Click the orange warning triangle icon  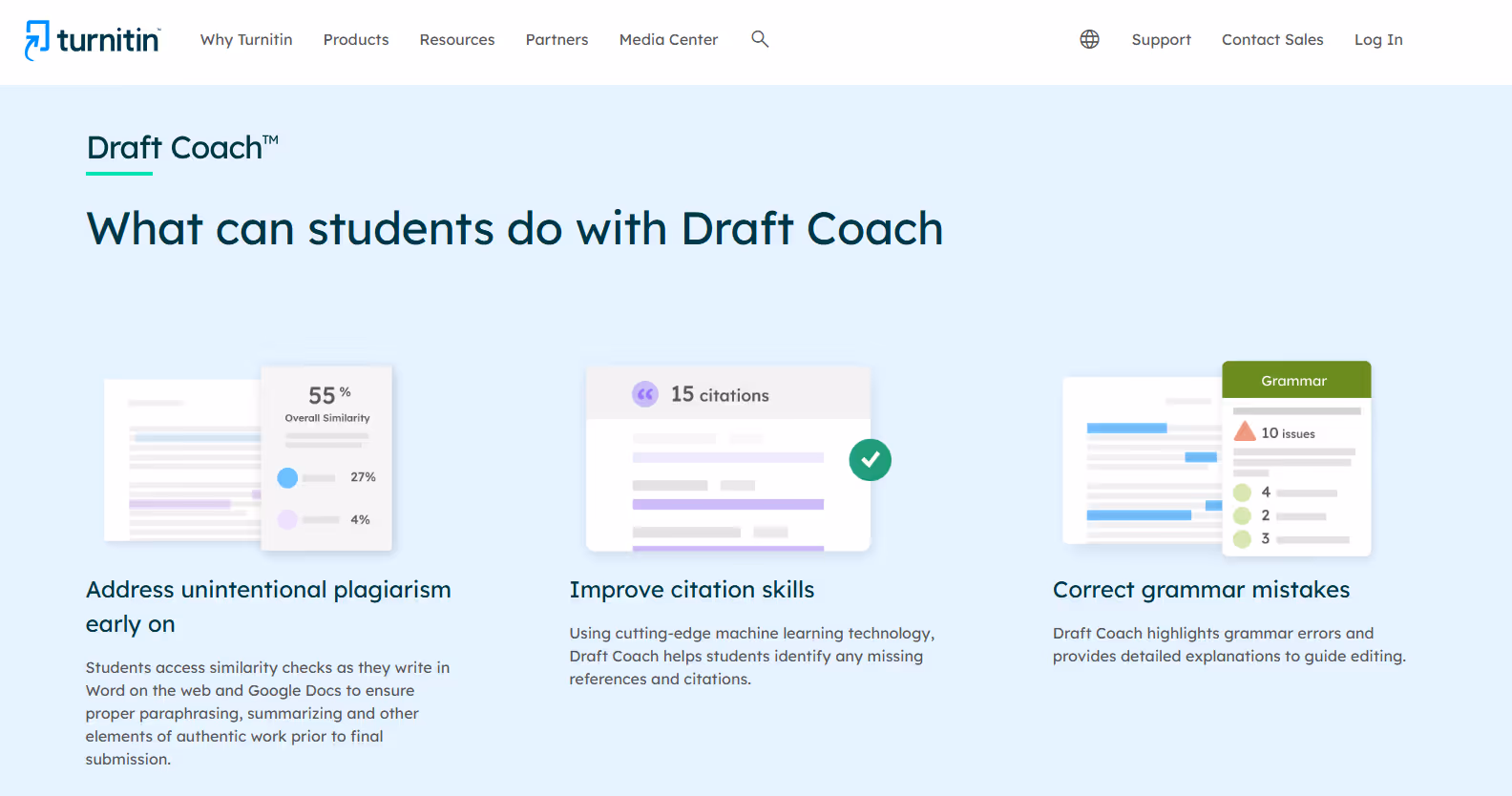(x=1245, y=431)
